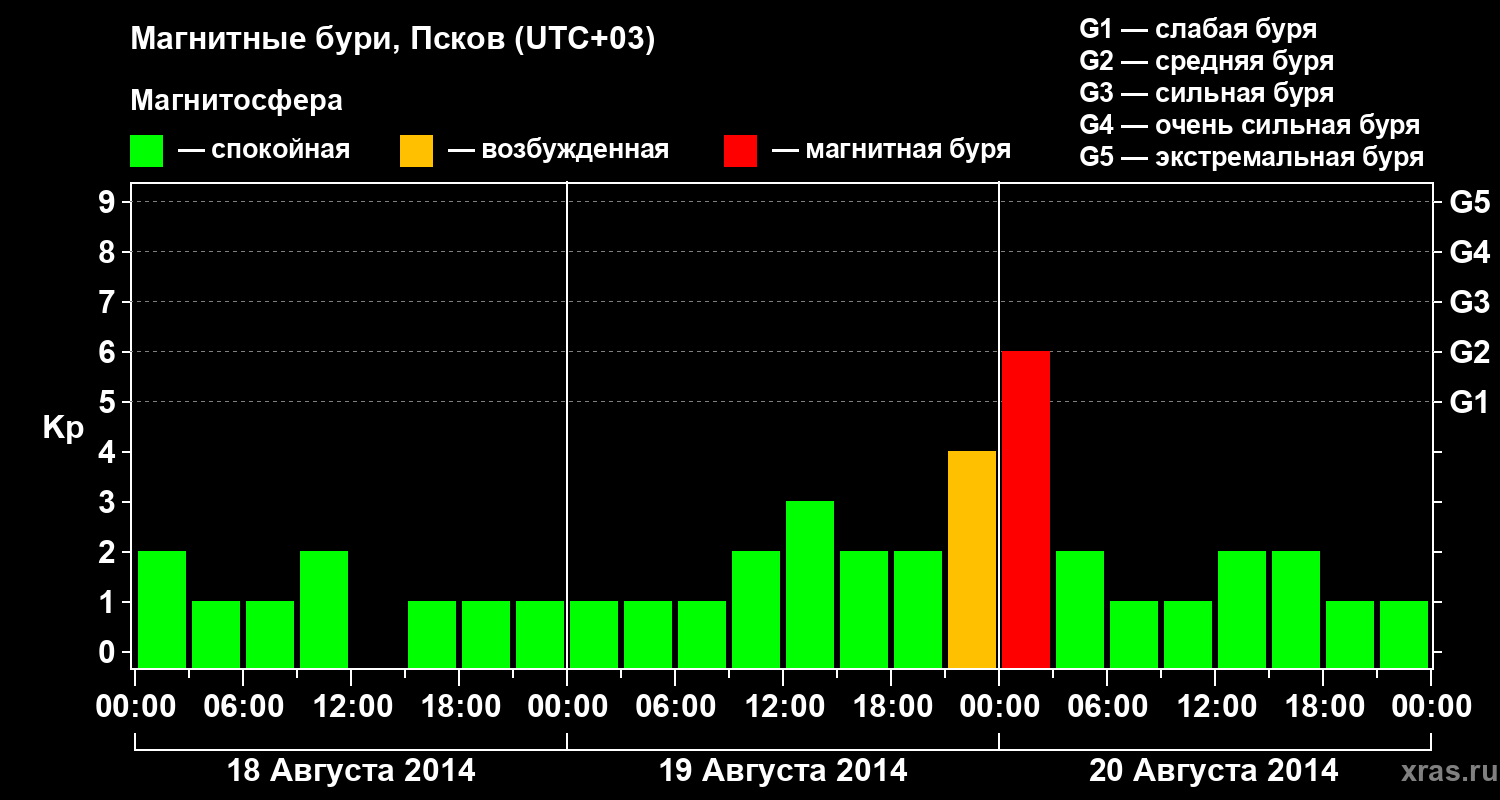Image resolution: width=1500 pixels, height=800 pixels.
Task: Click the orange 'возбужденная' legend swatch
Action: tap(417, 151)
